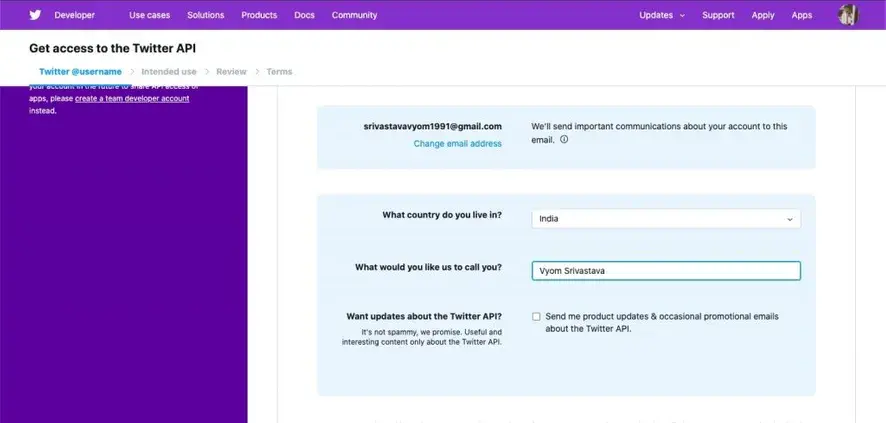Open the Community menu
Screen dimensions: 886x423
(x=354, y=15)
